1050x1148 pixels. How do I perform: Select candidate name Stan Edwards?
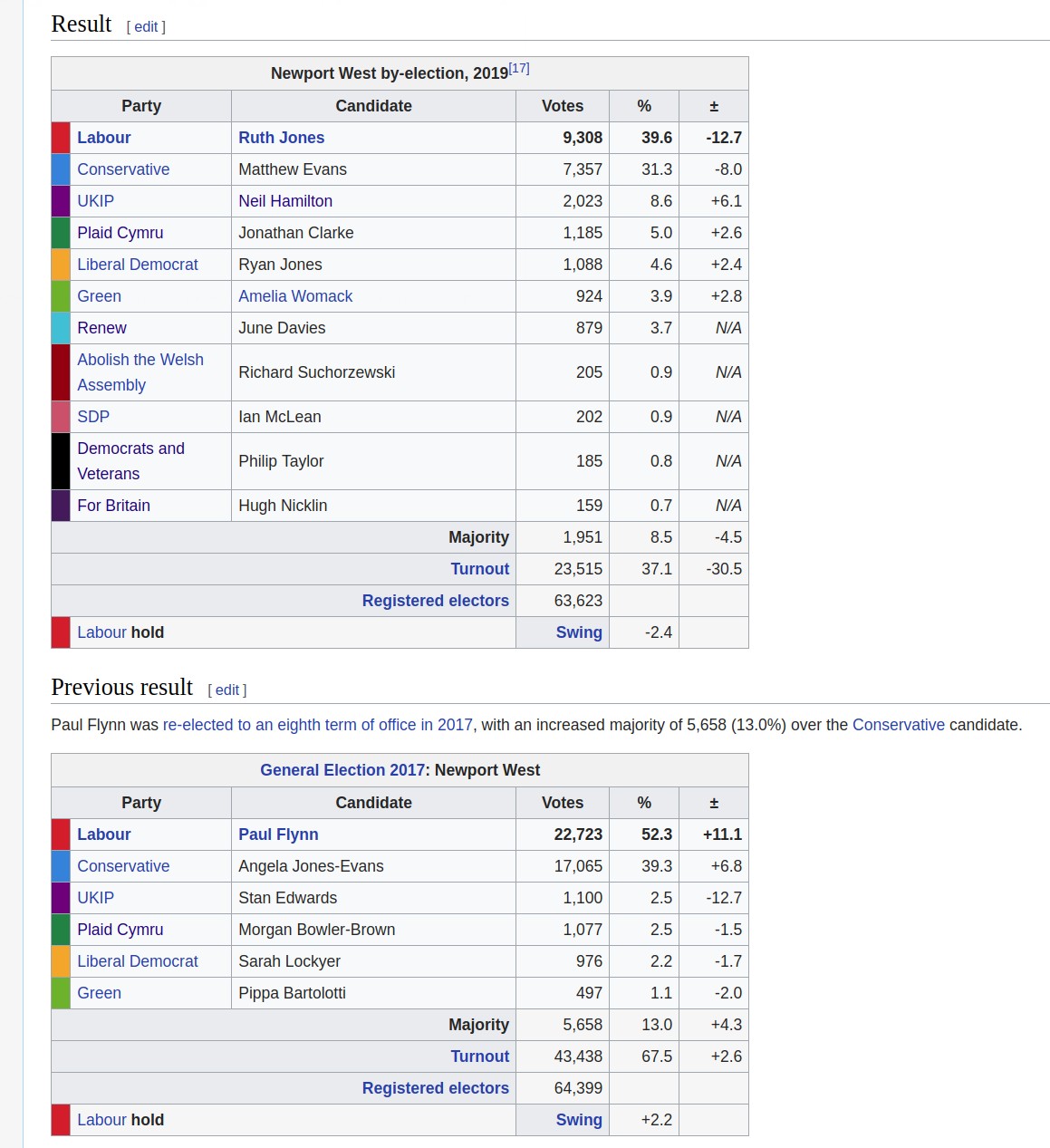[x=287, y=898]
